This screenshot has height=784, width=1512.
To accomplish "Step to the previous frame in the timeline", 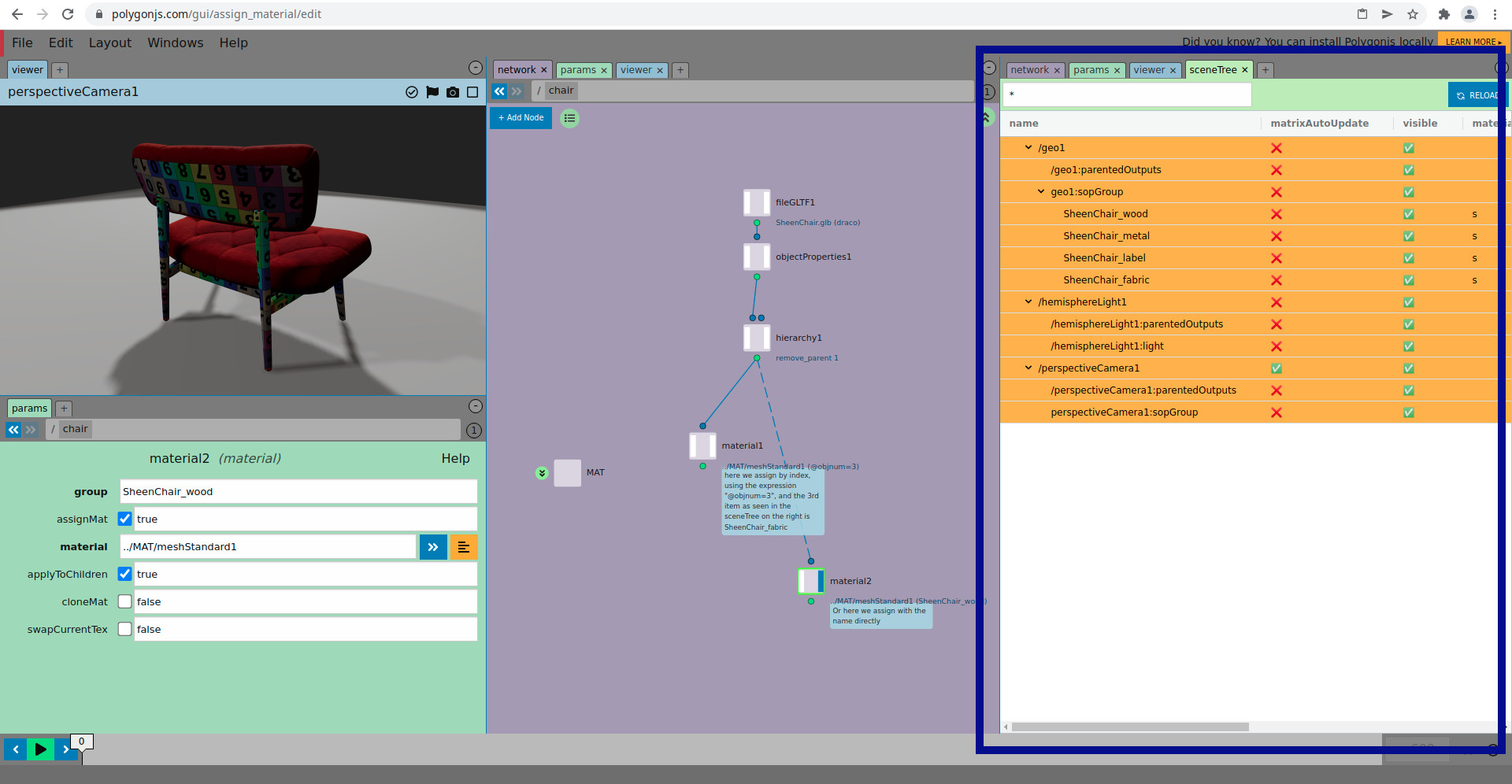I will (15, 749).
